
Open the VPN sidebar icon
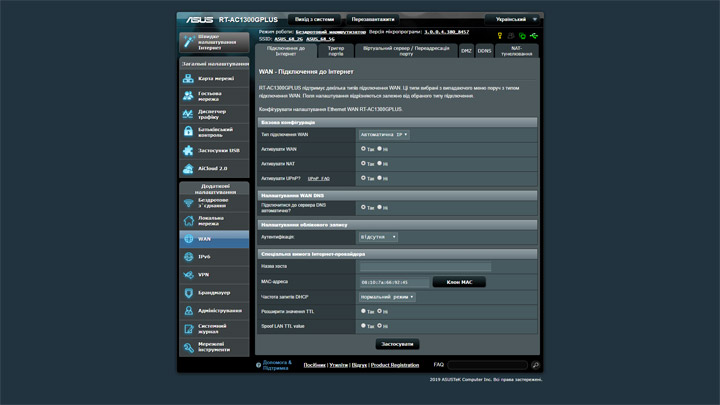(188, 275)
